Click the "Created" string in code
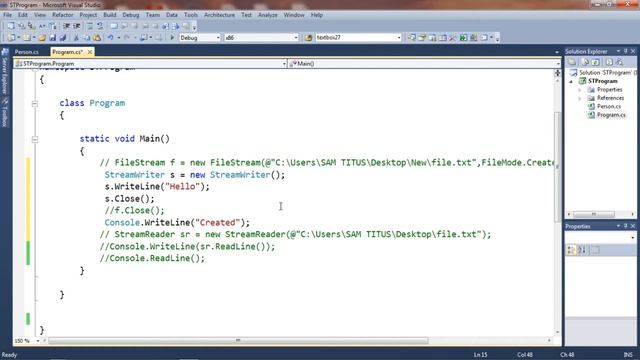This screenshot has width=640, height=360. click(217, 223)
